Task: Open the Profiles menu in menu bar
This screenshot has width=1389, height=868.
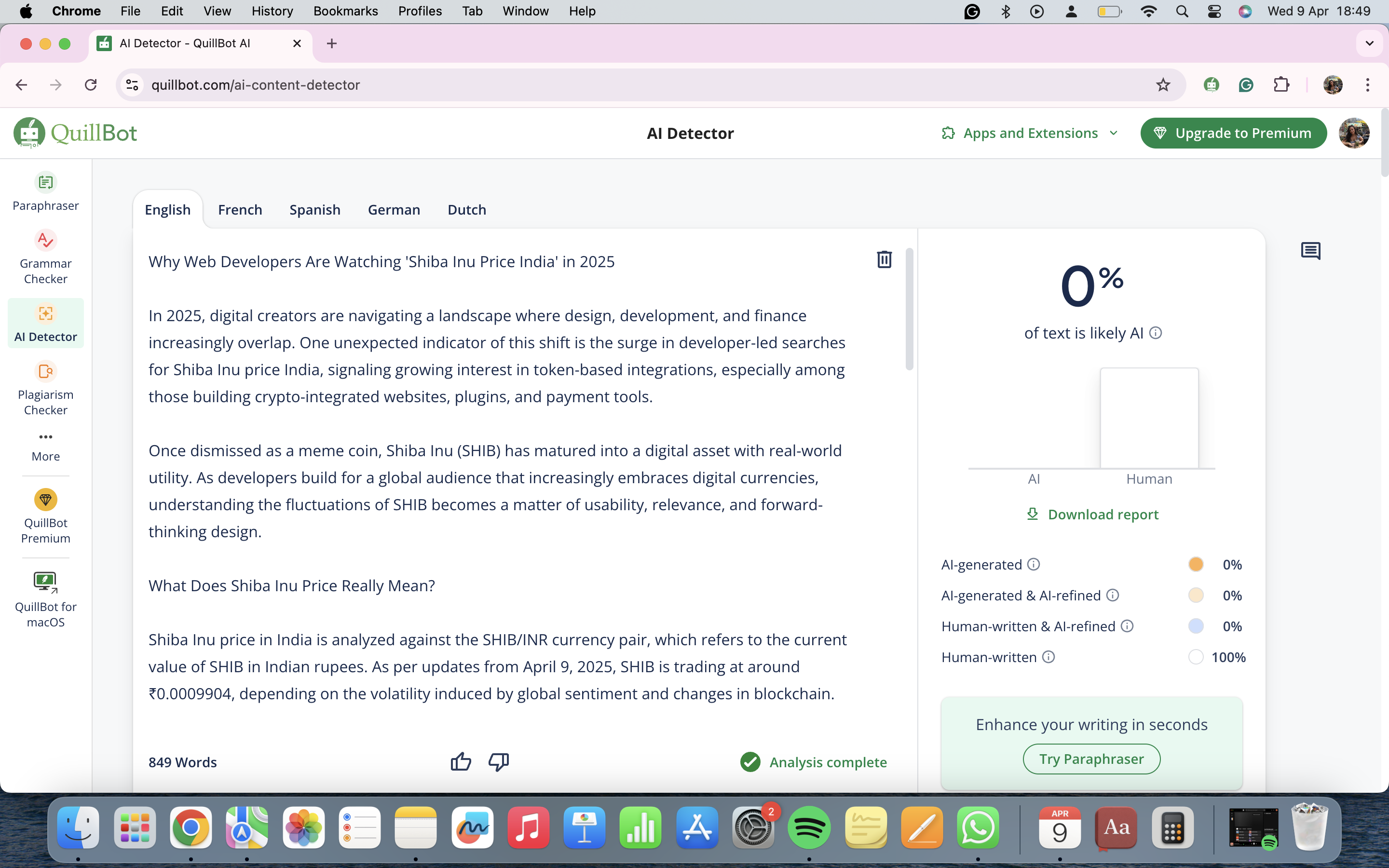Action: (420, 12)
